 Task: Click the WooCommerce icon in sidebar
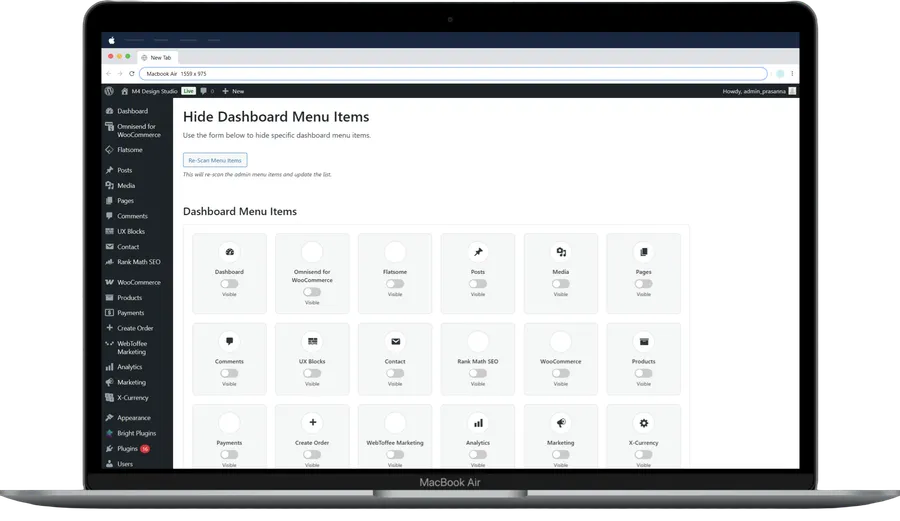point(109,282)
